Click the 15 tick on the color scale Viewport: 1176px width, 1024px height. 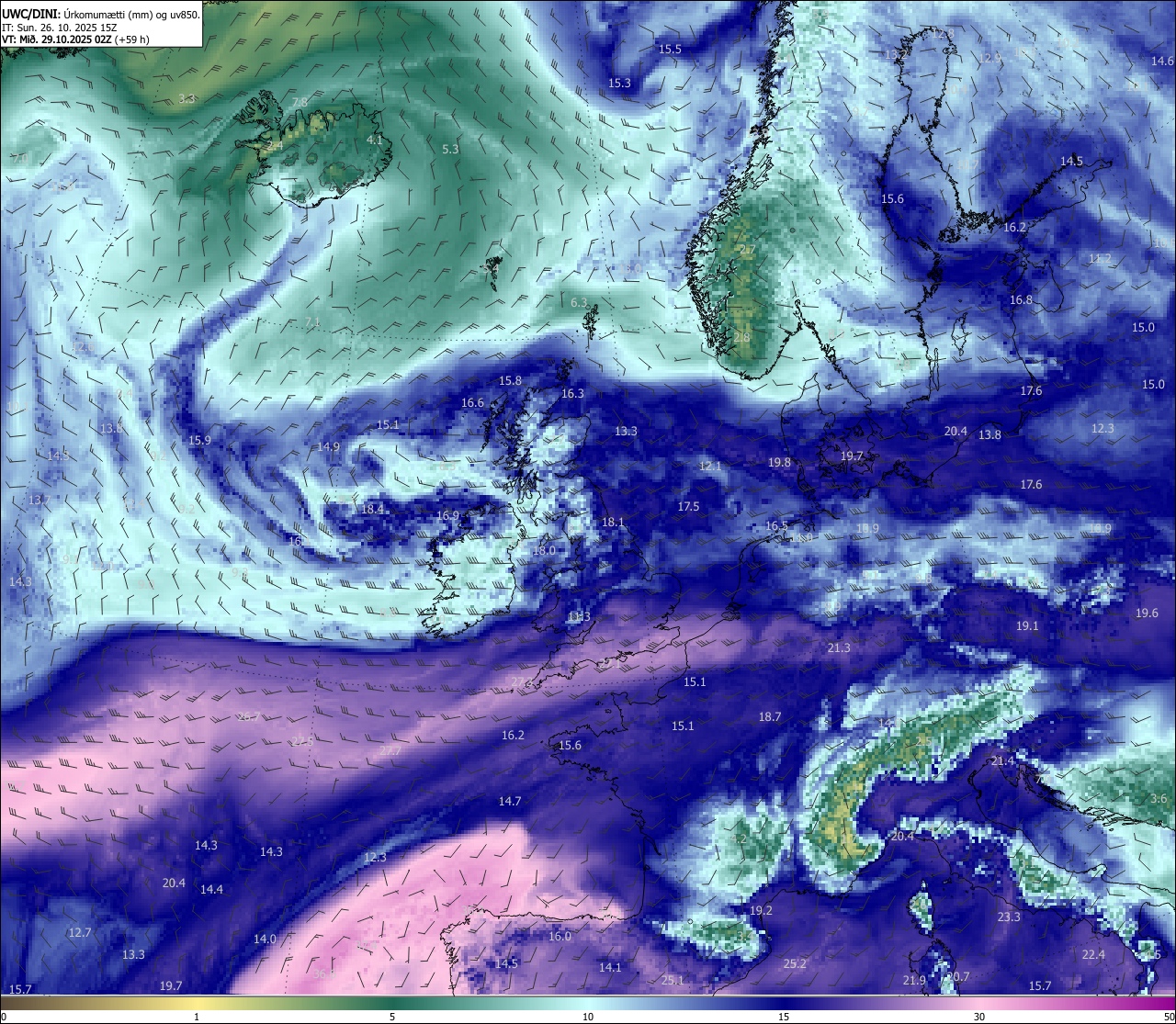[x=784, y=1017]
